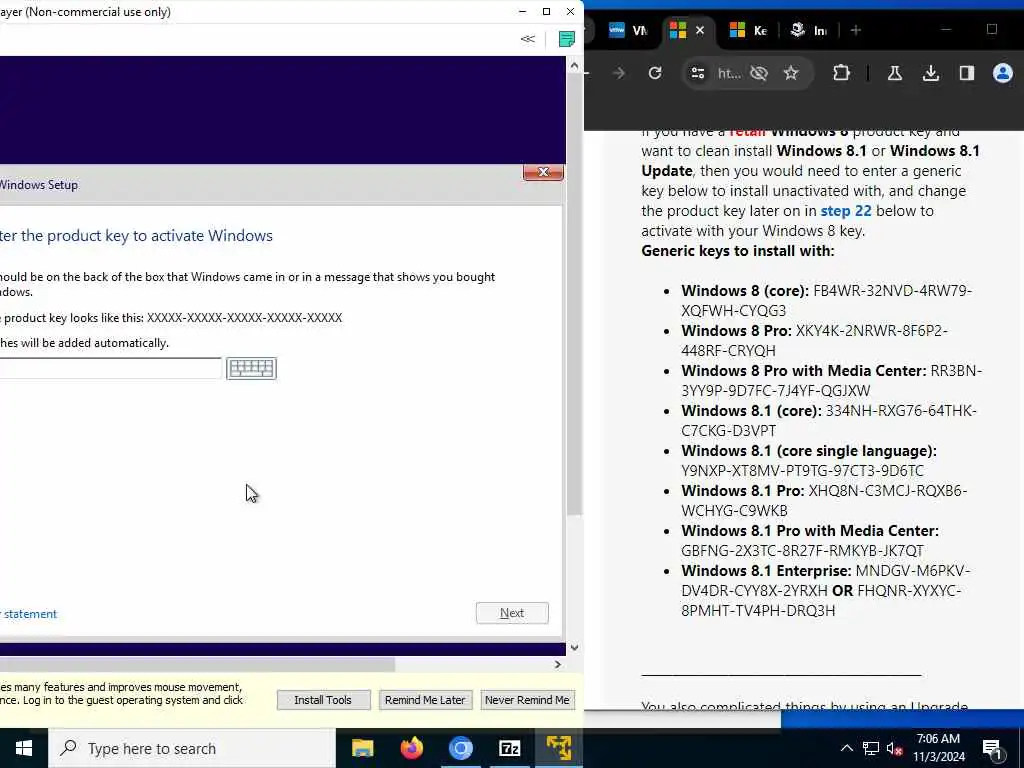This screenshot has width=1024, height=768.
Task: Click the Install Tools button
Action: pyautogui.click(x=323, y=699)
